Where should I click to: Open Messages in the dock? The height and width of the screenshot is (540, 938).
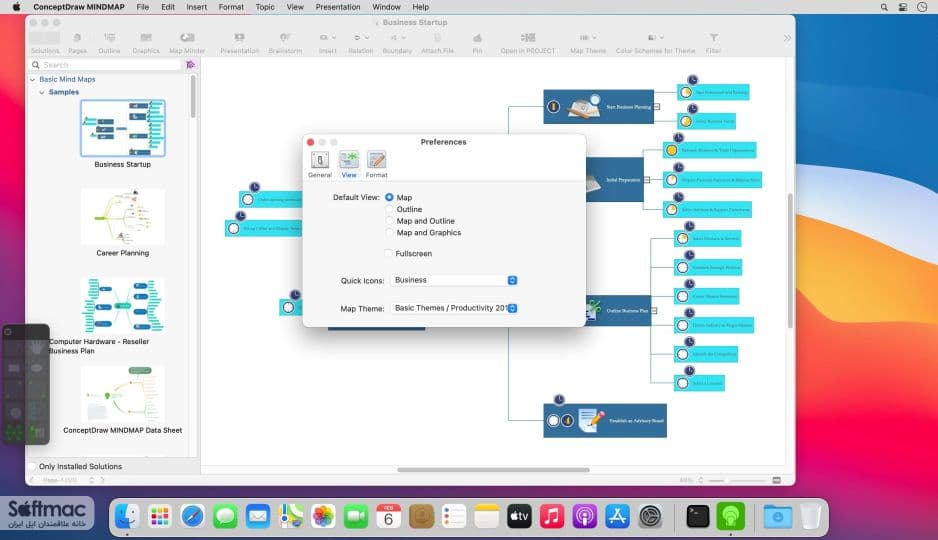click(225, 516)
